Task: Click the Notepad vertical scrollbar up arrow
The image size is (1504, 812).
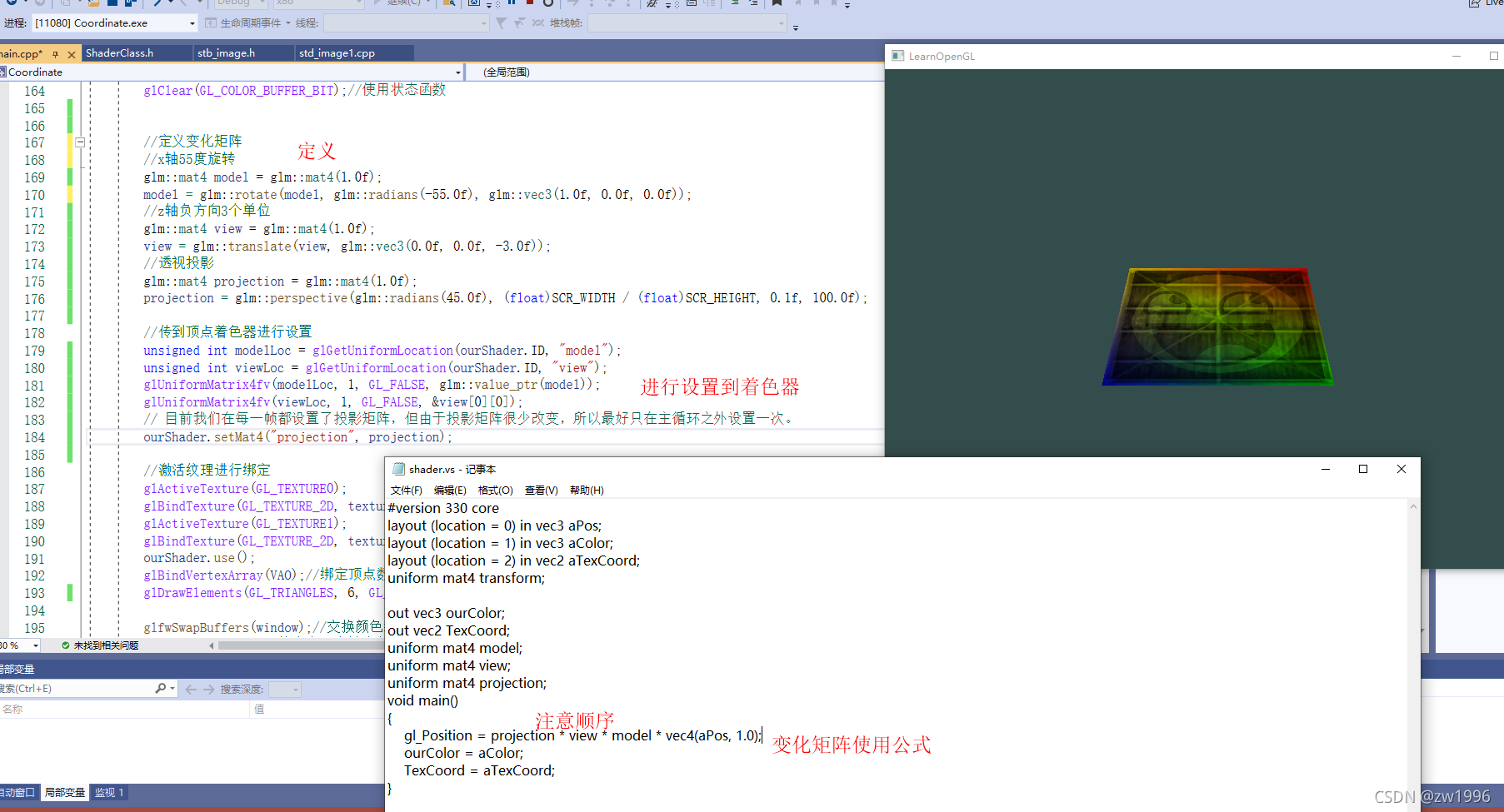Action: click(x=1413, y=506)
